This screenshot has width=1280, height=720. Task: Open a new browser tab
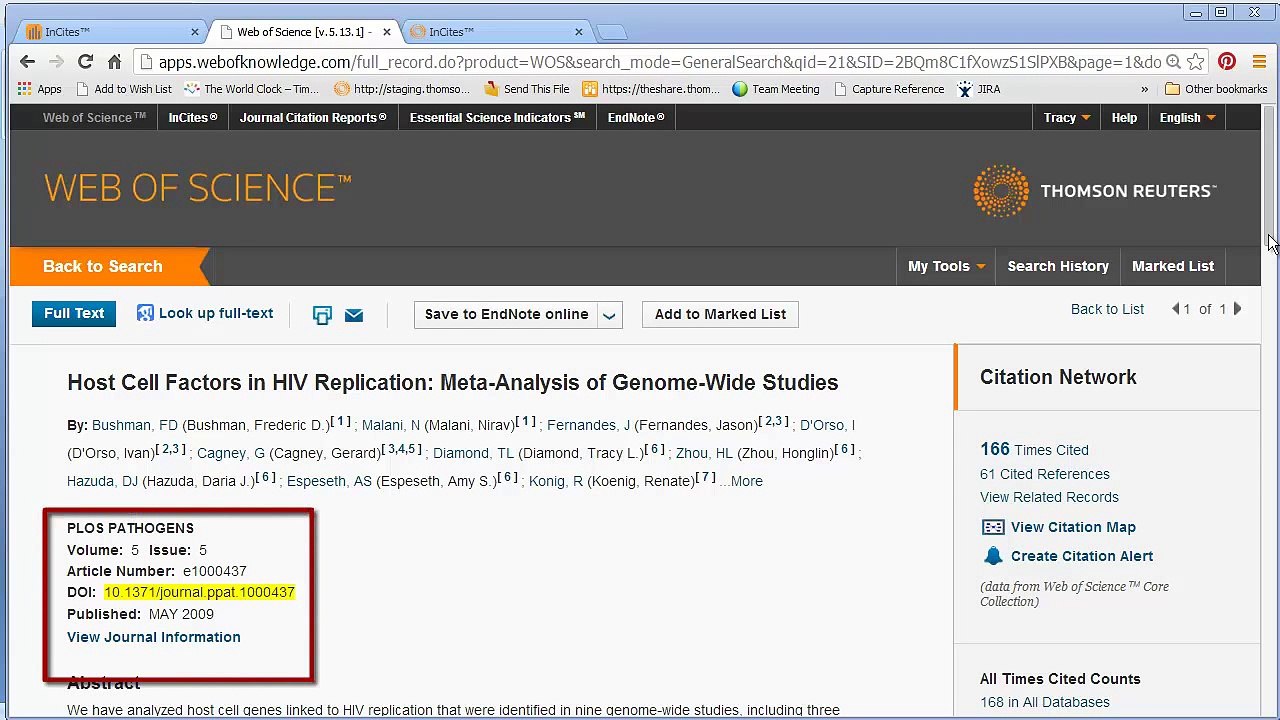pyautogui.click(x=612, y=32)
